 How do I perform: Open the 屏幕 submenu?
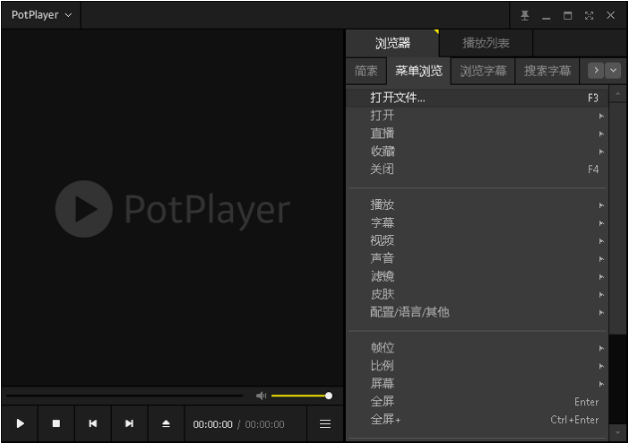click(x=477, y=384)
